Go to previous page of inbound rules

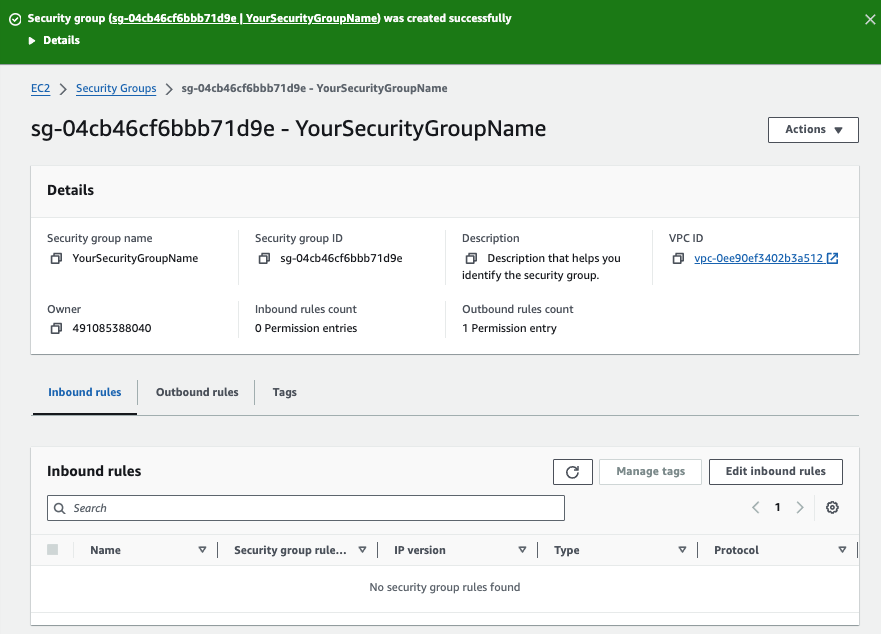[x=756, y=508]
